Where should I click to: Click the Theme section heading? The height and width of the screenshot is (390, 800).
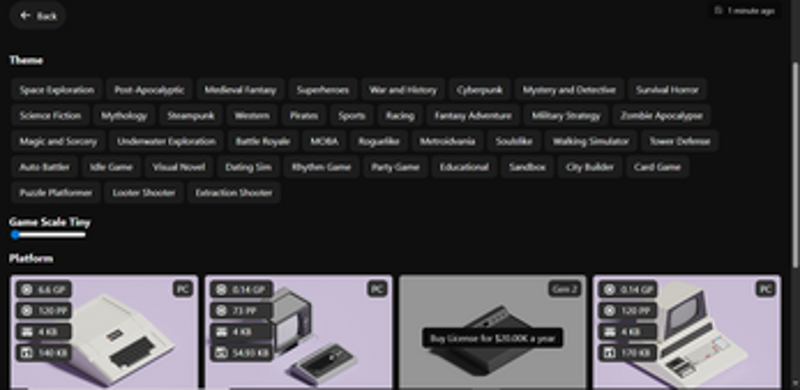[26, 60]
